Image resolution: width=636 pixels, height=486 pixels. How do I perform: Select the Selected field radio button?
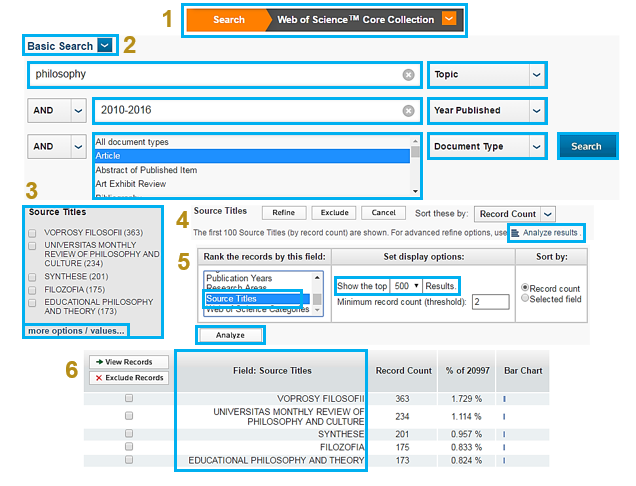click(524, 298)
